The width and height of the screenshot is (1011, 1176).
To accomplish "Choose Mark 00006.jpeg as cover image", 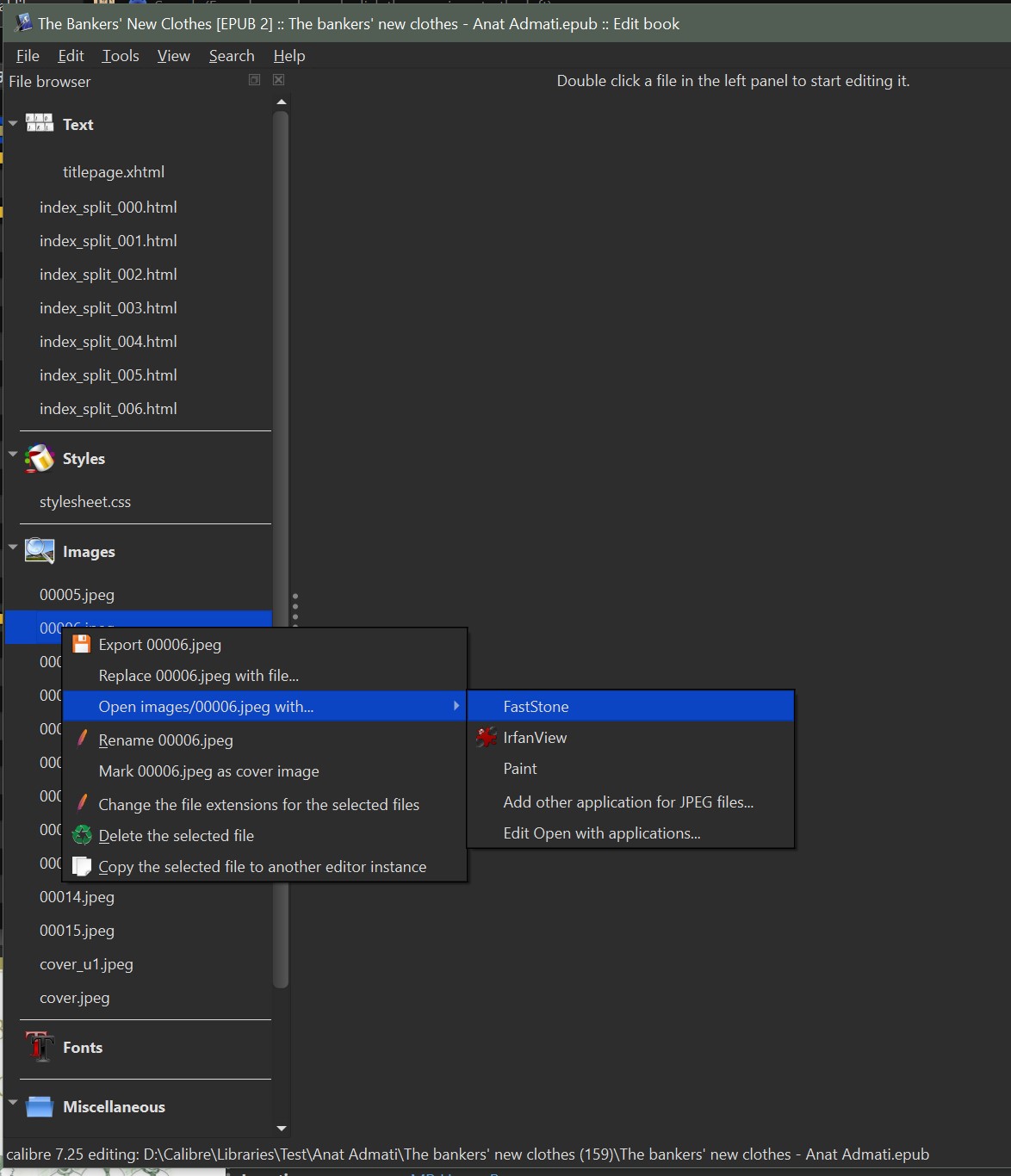I will [x=208, y=771].
